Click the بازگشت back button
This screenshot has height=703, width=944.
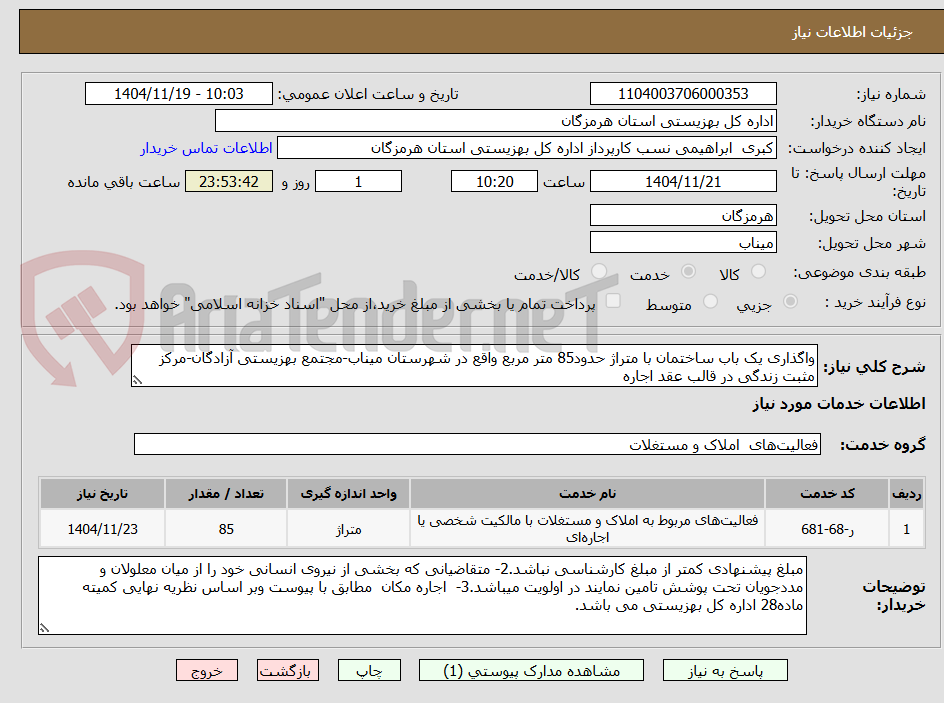coord(288,670)
